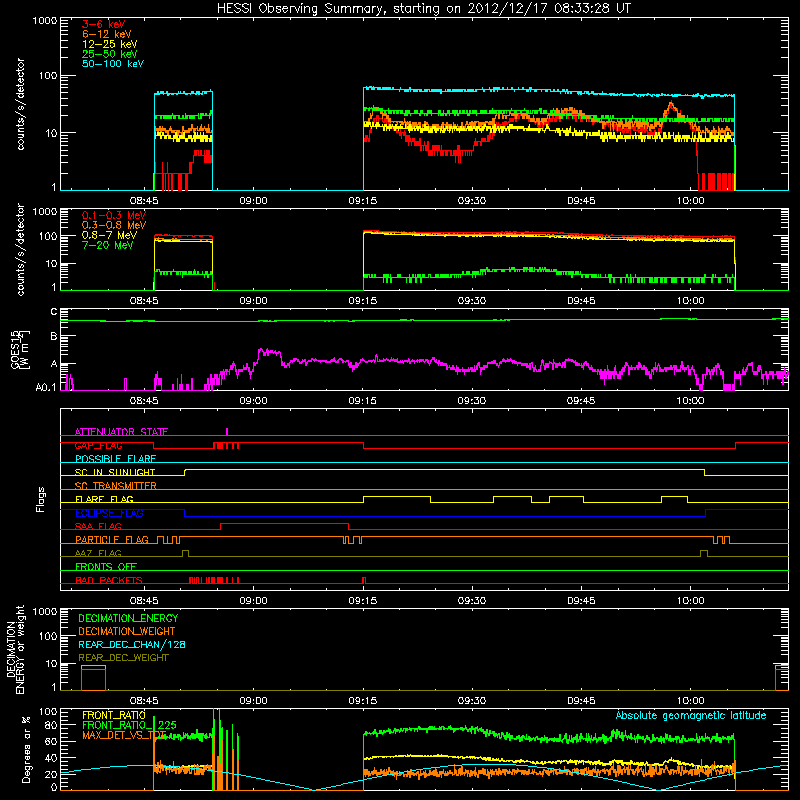The height and width of the screenshot is (800, 800).
Task: Click the yellow 12-25 keV legend label
Action: coord(109,44)
